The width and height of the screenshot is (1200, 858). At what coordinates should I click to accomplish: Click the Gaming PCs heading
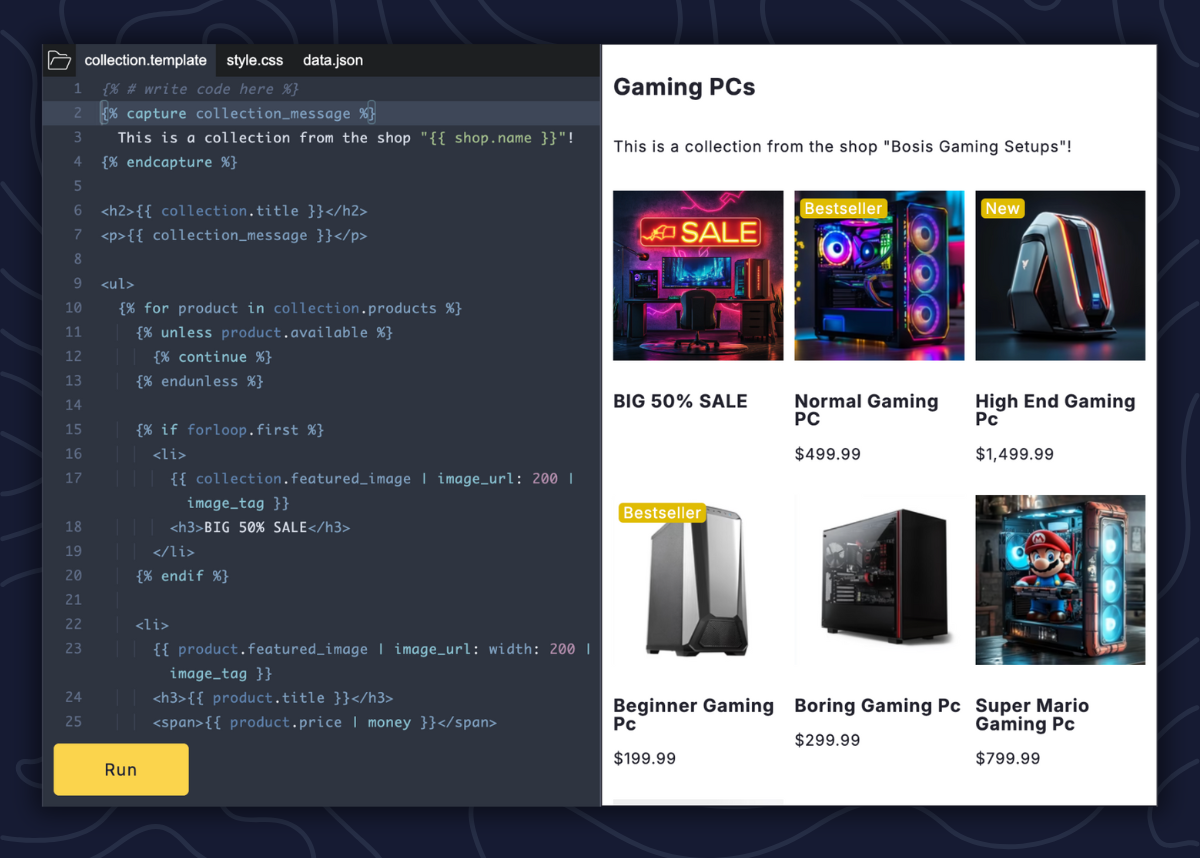684,87
